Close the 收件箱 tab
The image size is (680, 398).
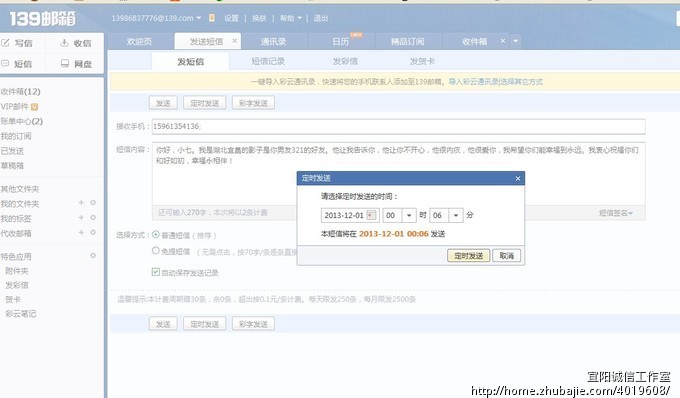(503, 41)
